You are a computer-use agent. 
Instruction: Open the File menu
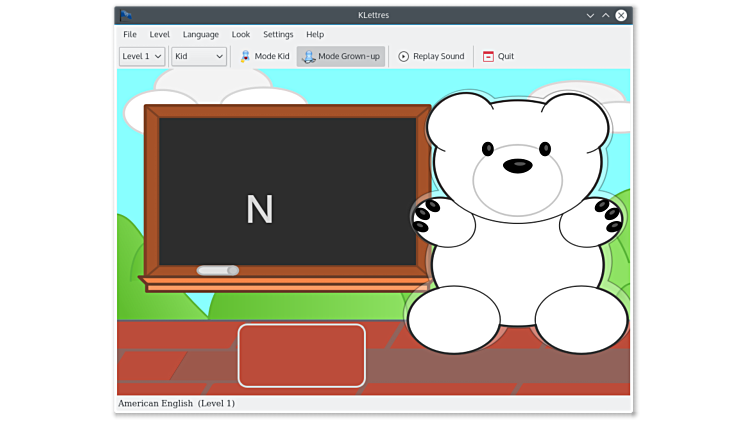point(130,34)
